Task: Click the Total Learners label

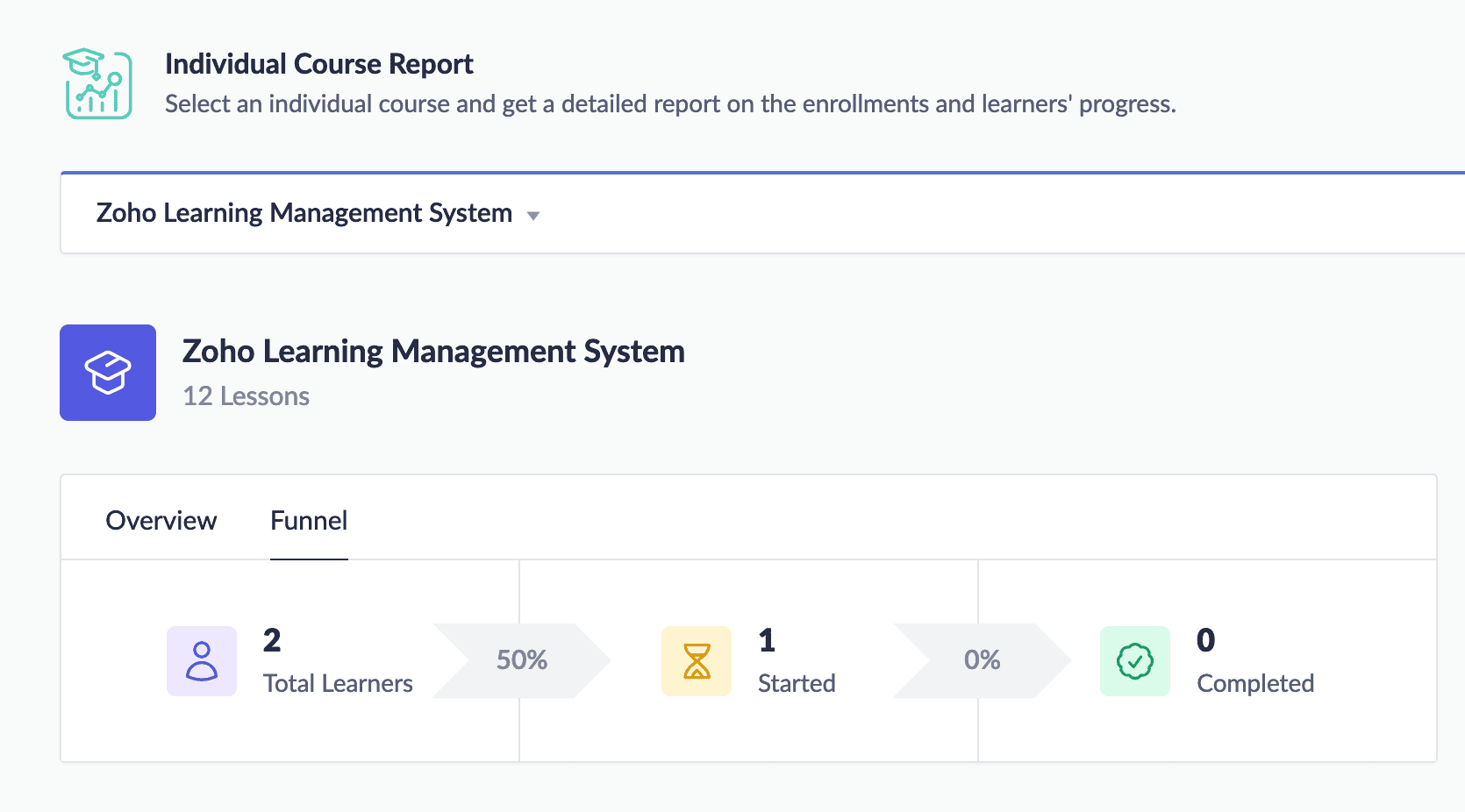Action: 338,683
